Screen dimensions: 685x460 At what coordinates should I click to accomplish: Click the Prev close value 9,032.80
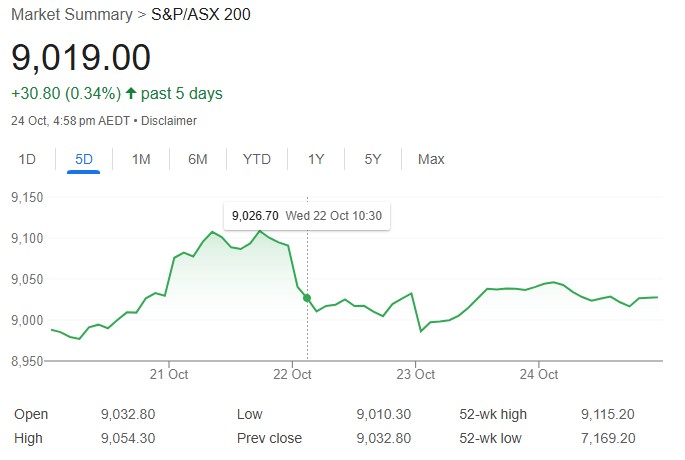[382, 438]
